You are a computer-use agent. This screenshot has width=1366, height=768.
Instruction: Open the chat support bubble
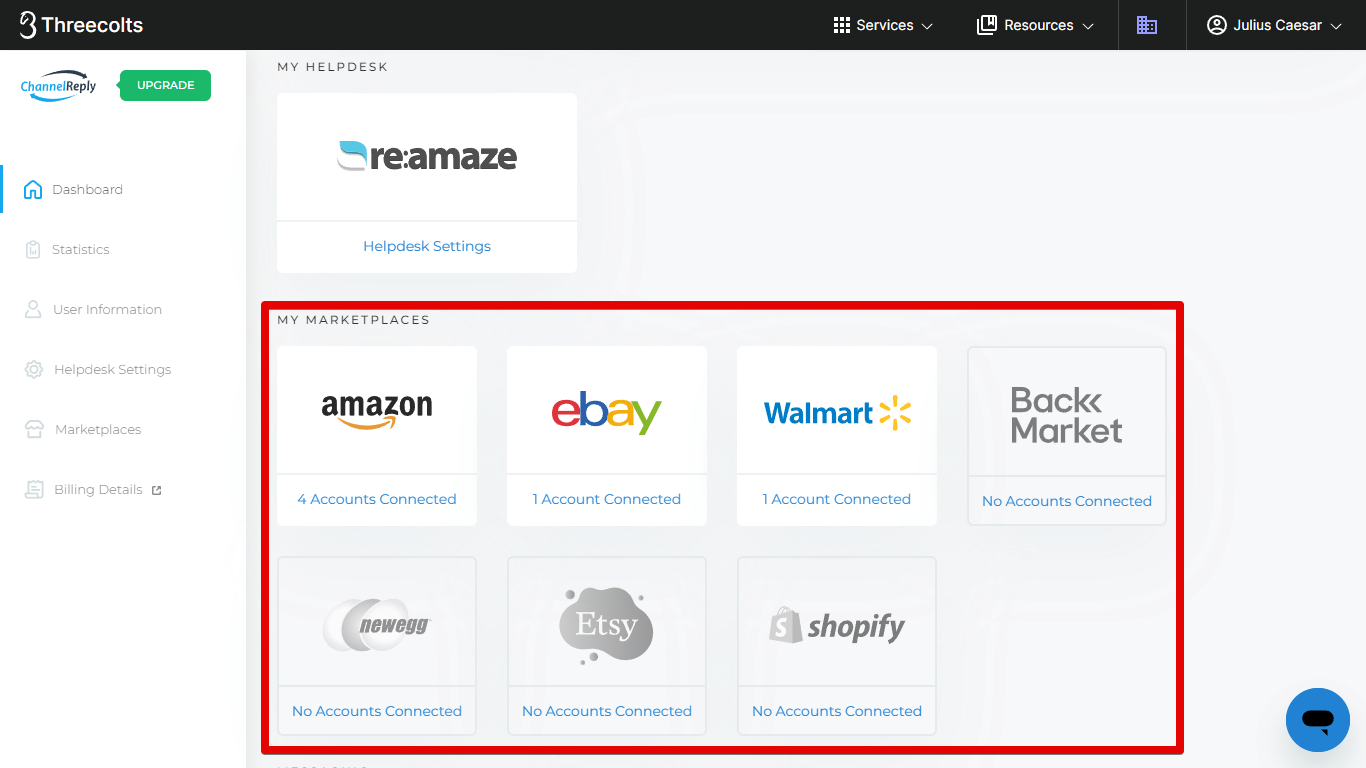pyautogui.click(x=1318, y=720)
